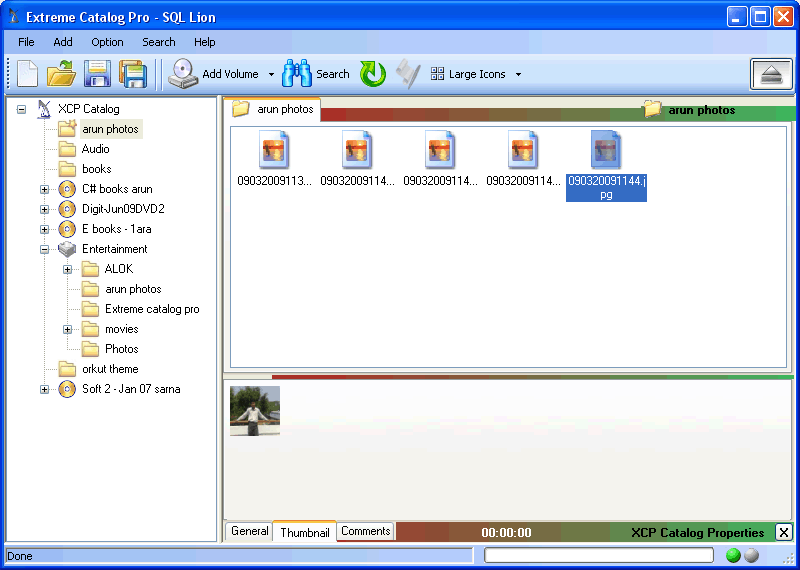Select the second image file icon

pyautogui.click(x=357, y=150)
